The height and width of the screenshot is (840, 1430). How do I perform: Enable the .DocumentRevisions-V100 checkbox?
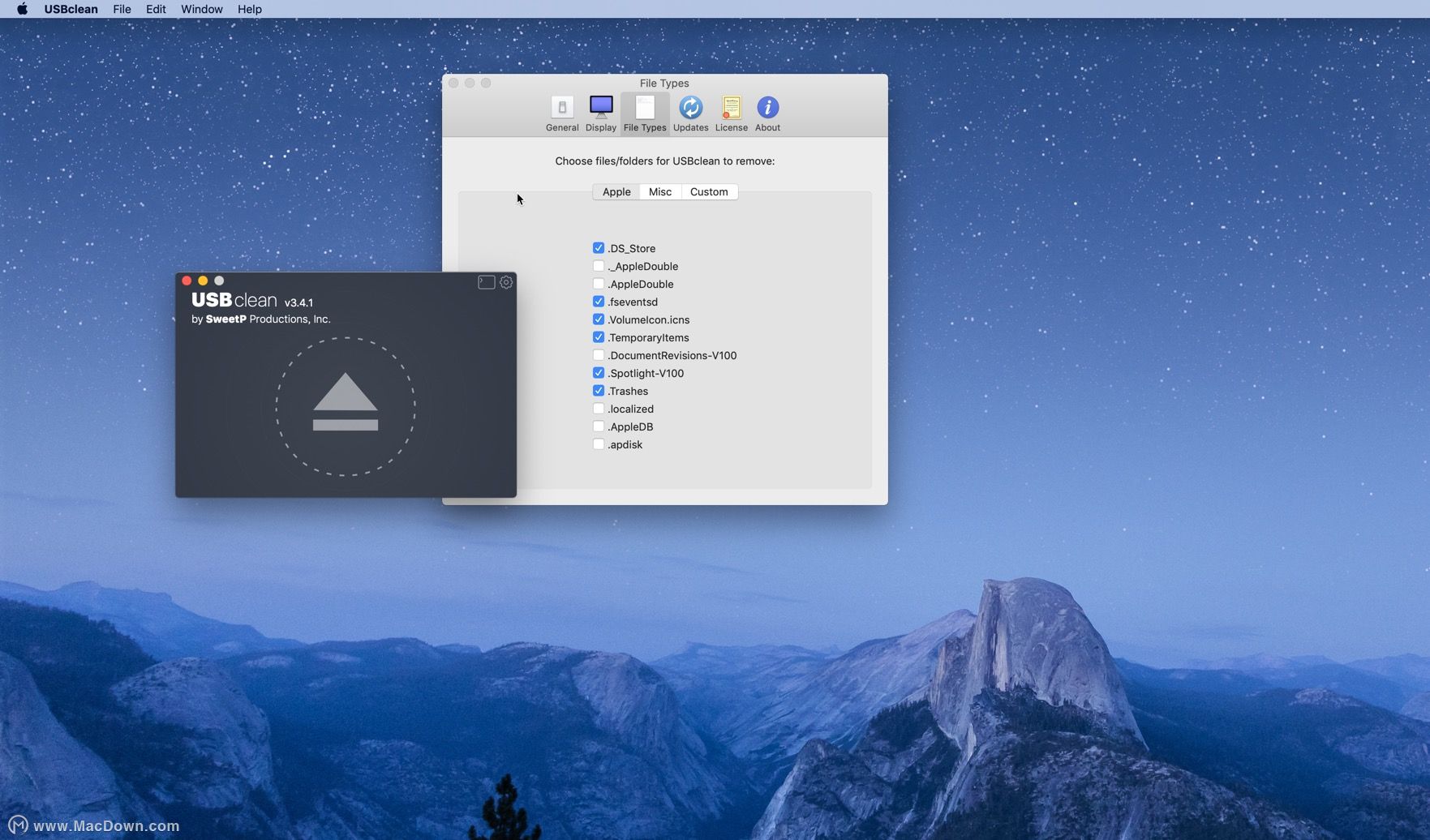[599, 355]
